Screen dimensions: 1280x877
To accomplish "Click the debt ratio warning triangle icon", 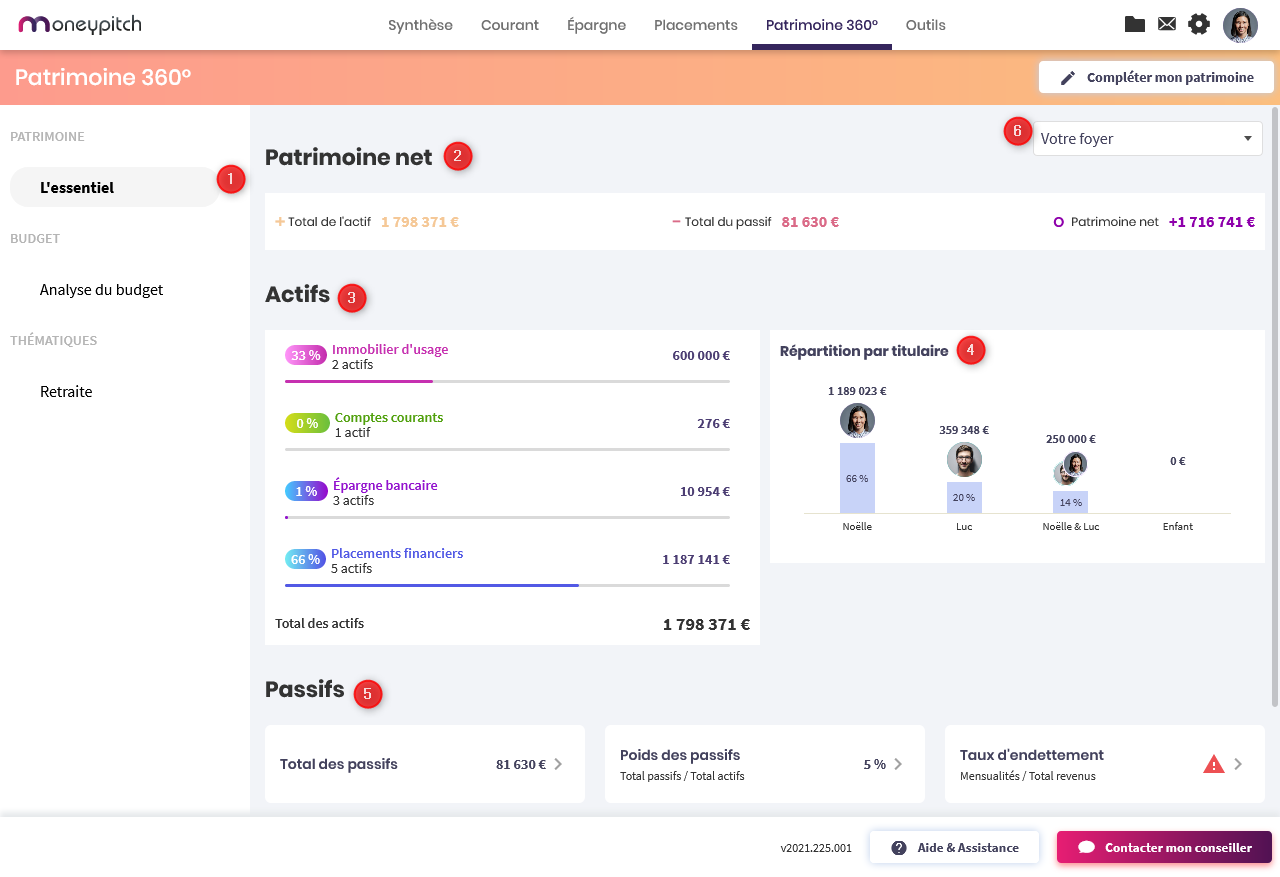I will (x=1213, y=765).
